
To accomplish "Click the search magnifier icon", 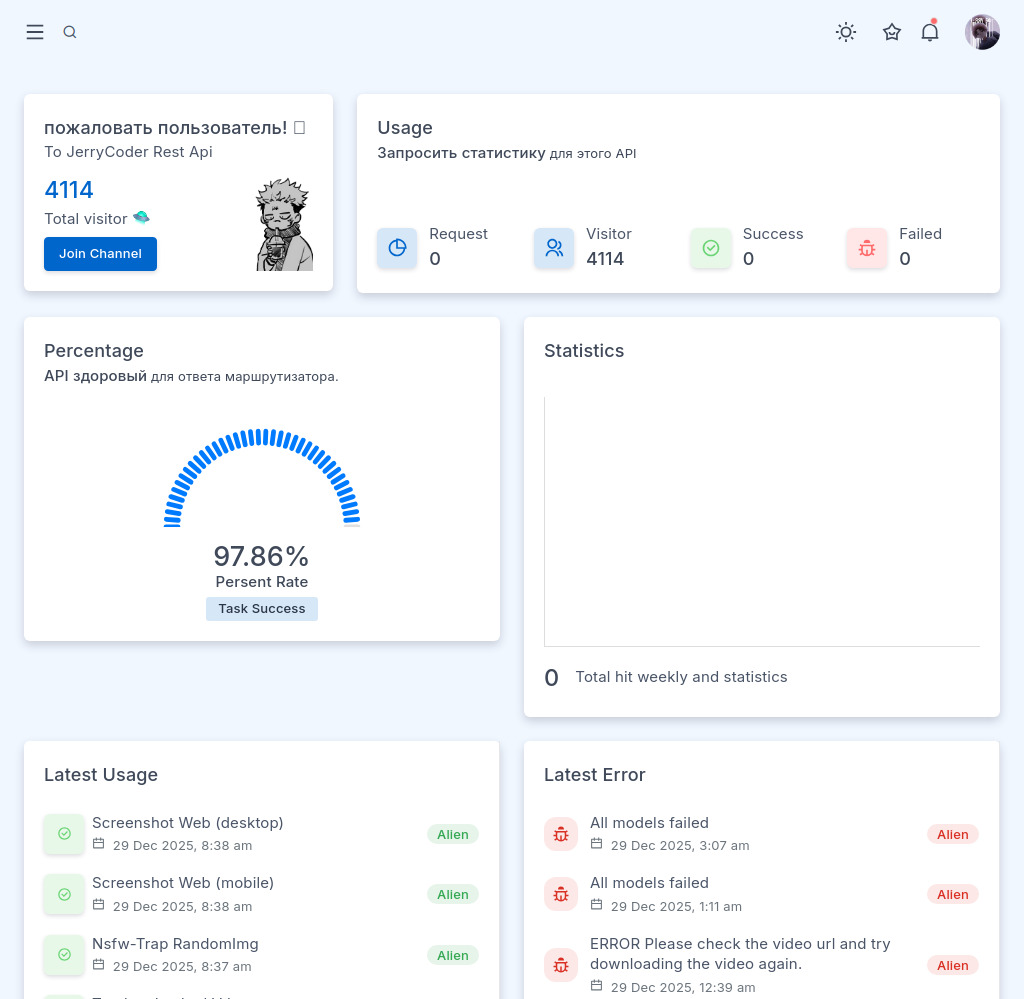I will pyautogui.click(x=70, y=32).
